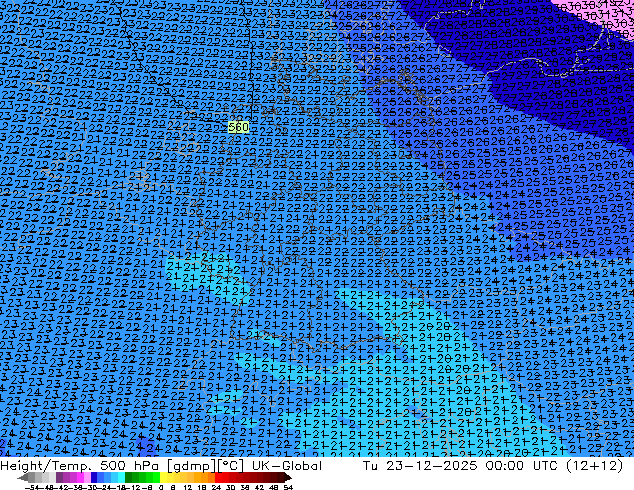Viewport: 634px width, 490px height.
Task: Click the 560 contour height label
Action: click(238, 127)
